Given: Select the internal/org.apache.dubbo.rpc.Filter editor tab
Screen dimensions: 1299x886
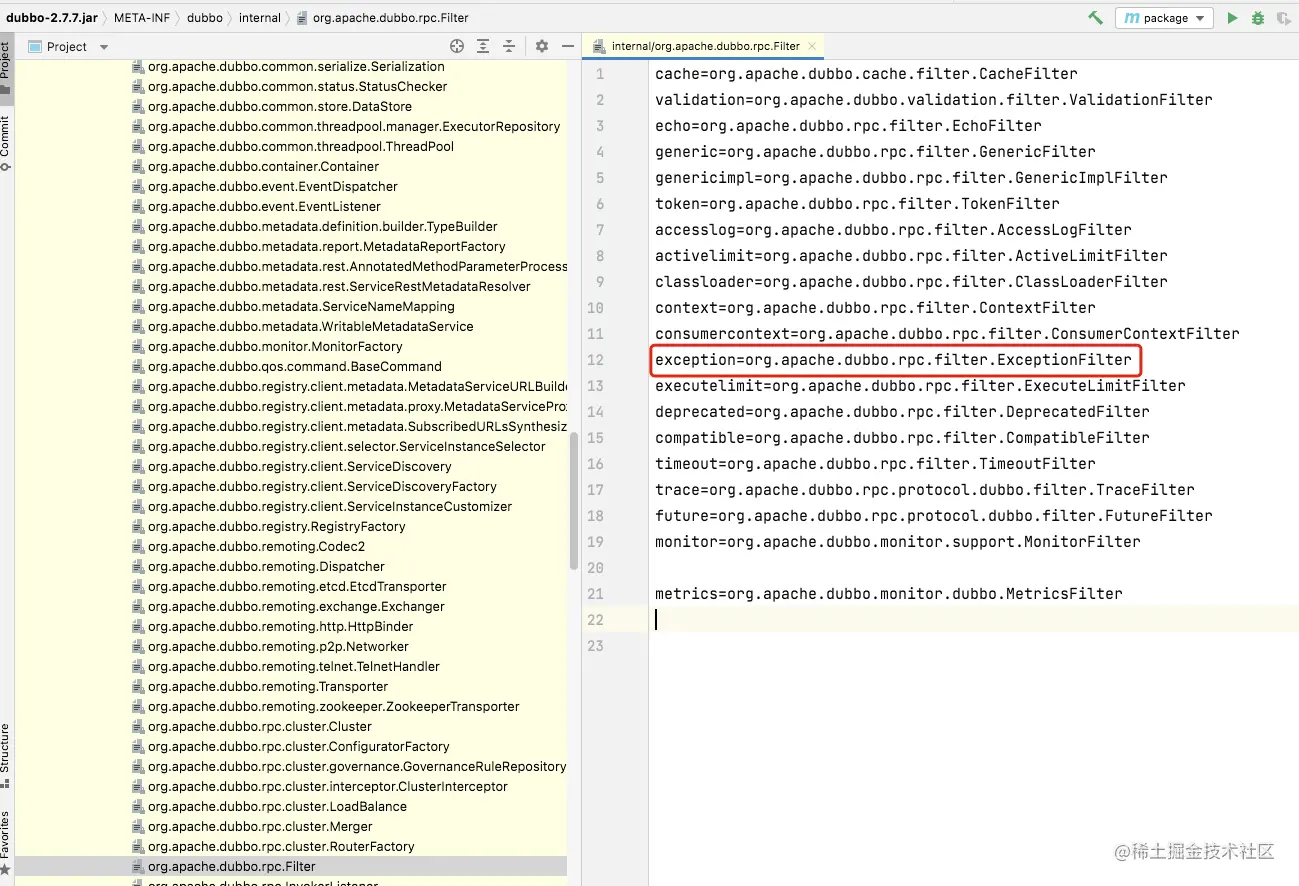Looking at the screenshot, I should pos(704,46).
